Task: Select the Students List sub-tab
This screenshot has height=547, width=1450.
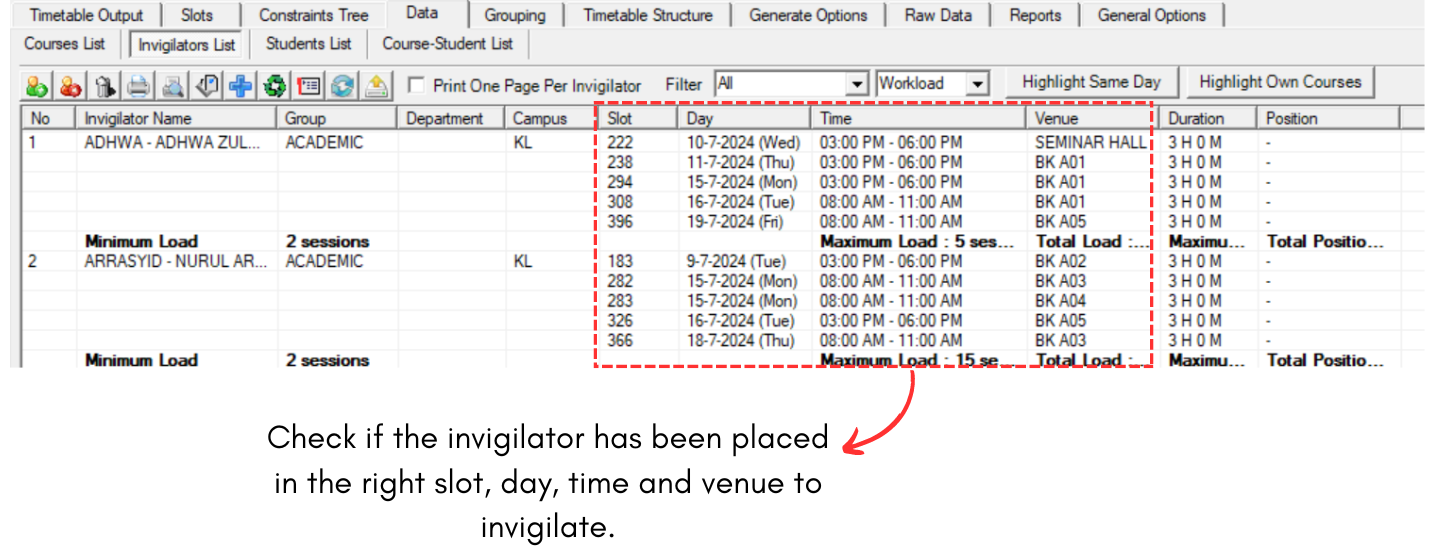Action: pyautogui.click(x=308, y=44)
